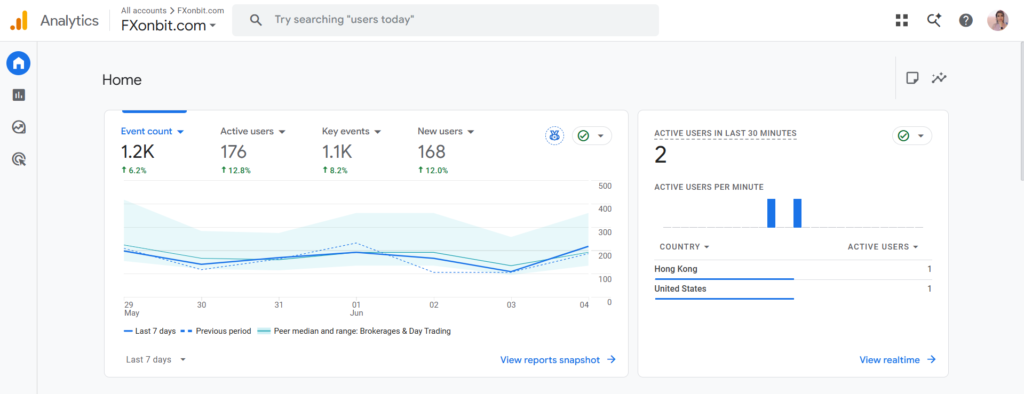Screen dimensions: 1024x394
Task: Click the Active Users Per Minute label
Action: pos(709,187)
